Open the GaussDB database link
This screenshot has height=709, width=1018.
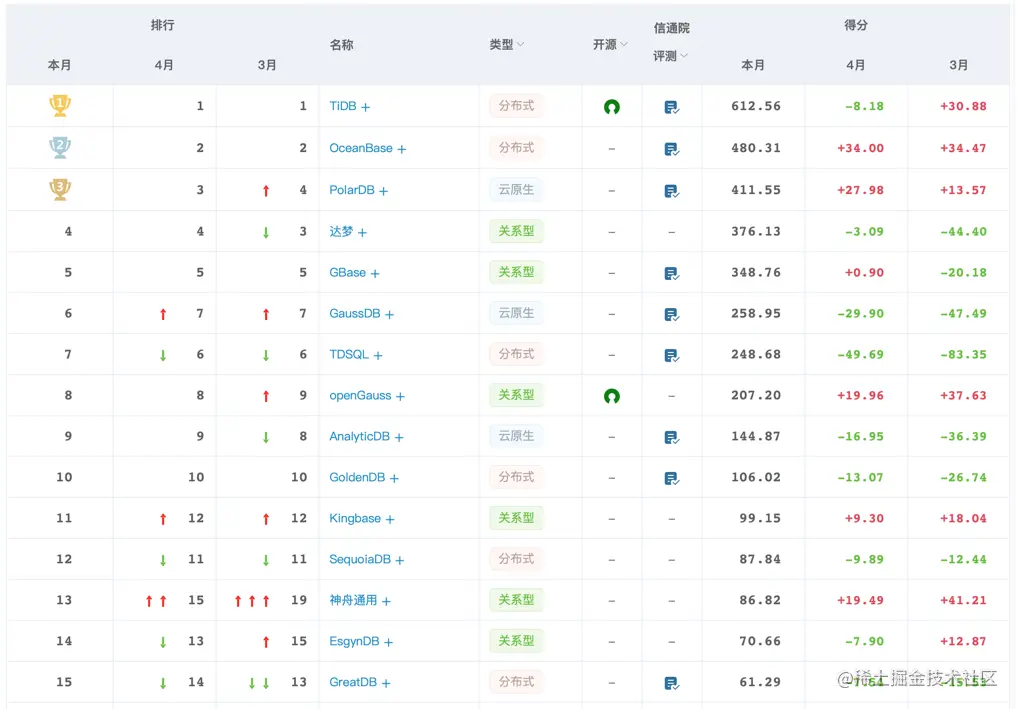(x=354, y=314)
